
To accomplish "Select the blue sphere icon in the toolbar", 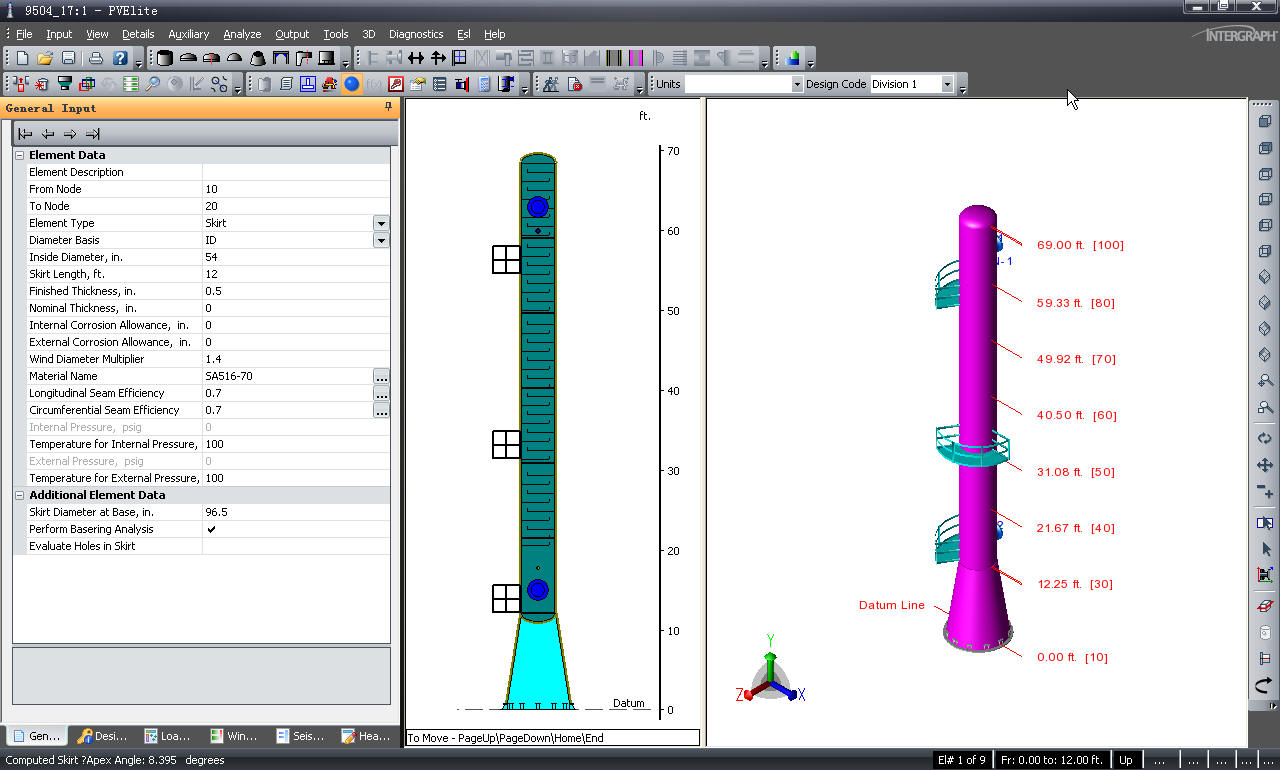I will (x=352, y=84).
